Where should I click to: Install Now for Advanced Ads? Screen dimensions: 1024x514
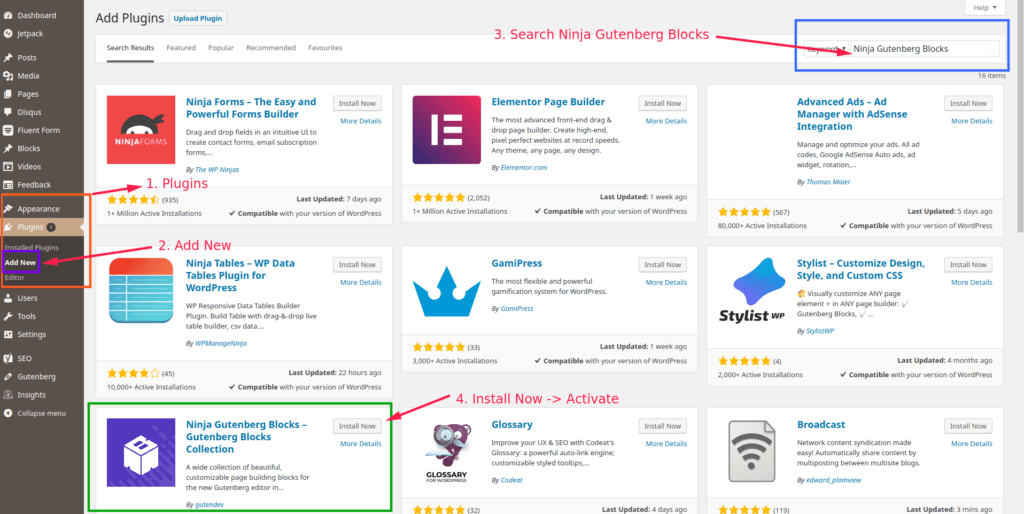(968, 103)
